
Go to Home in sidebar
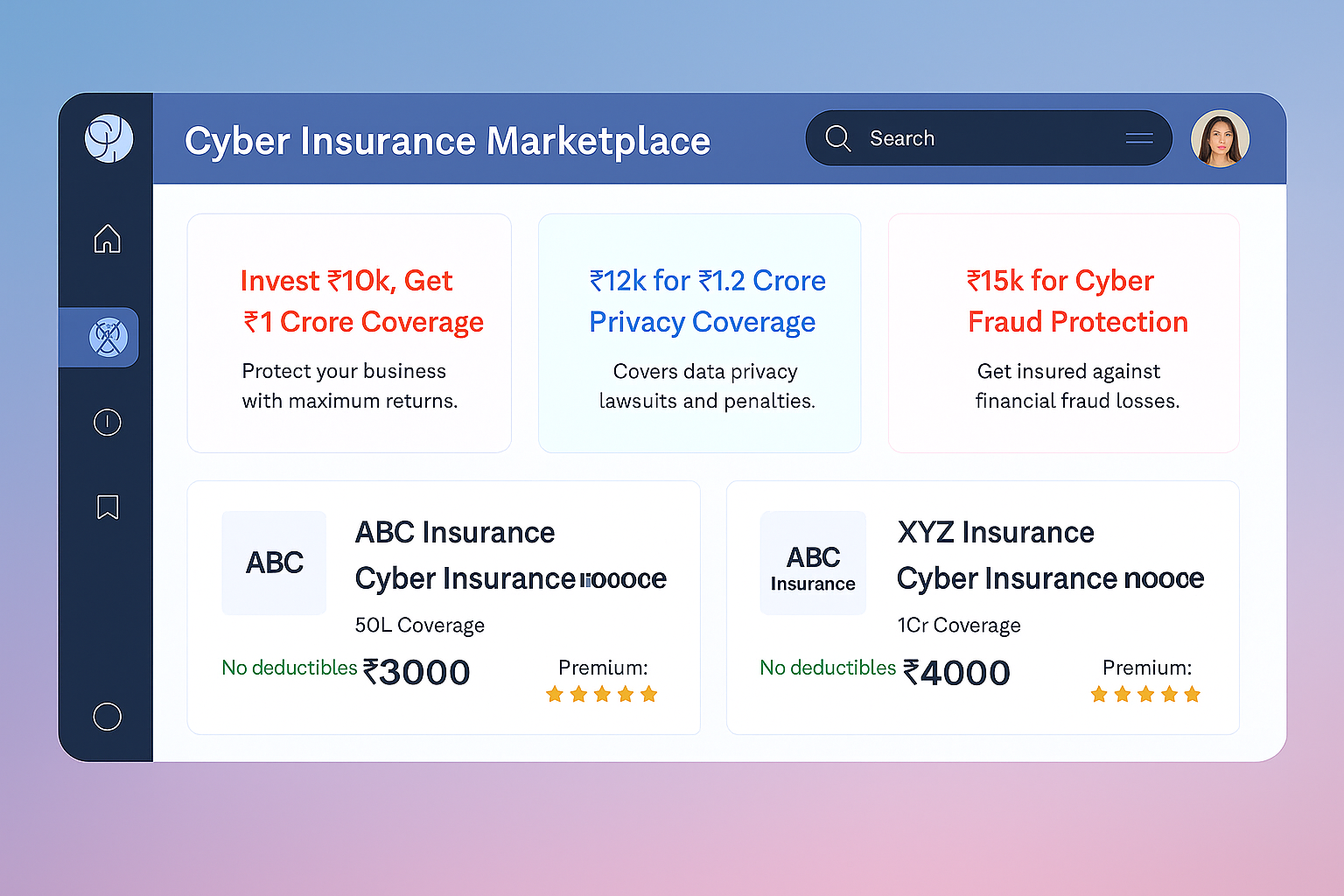click(108, 238)
